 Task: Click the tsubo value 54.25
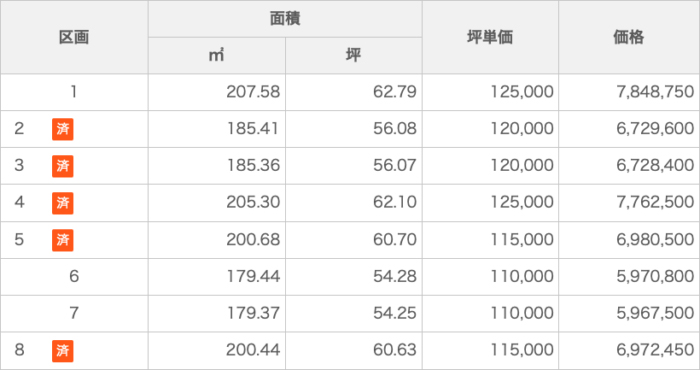click(395, 313)
